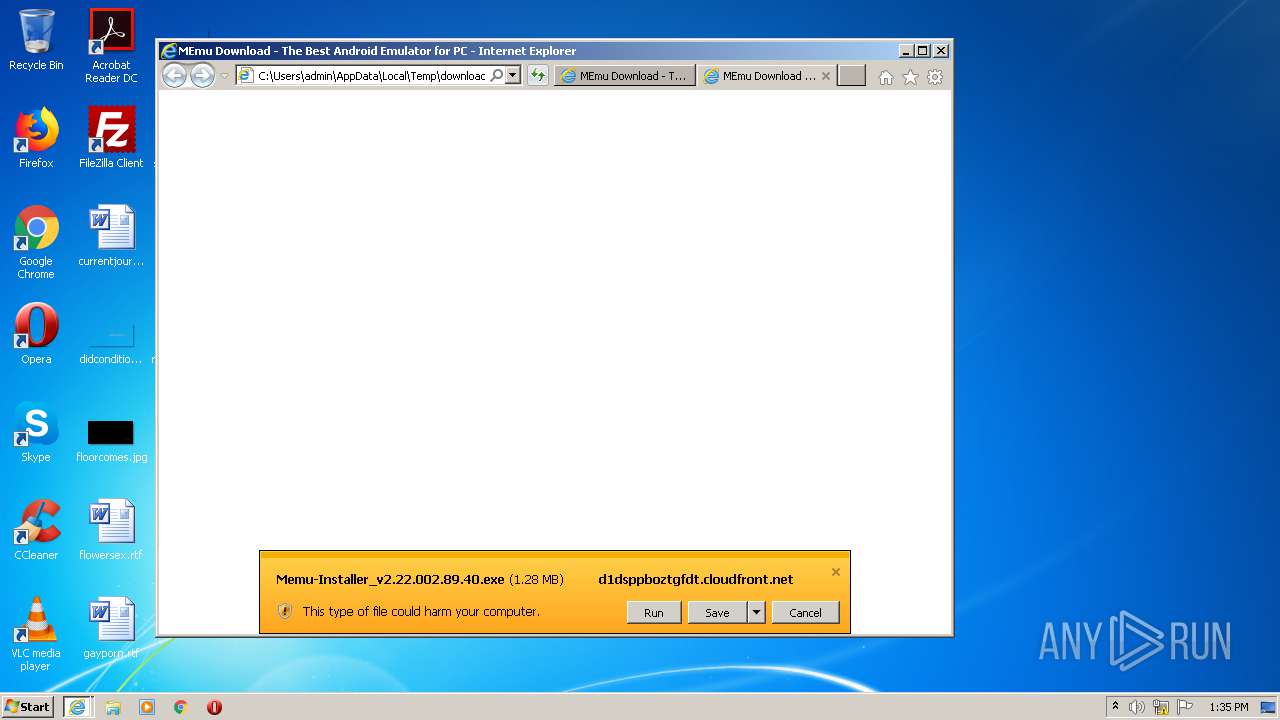Close the active MEmu Download tab

point(825,76)
